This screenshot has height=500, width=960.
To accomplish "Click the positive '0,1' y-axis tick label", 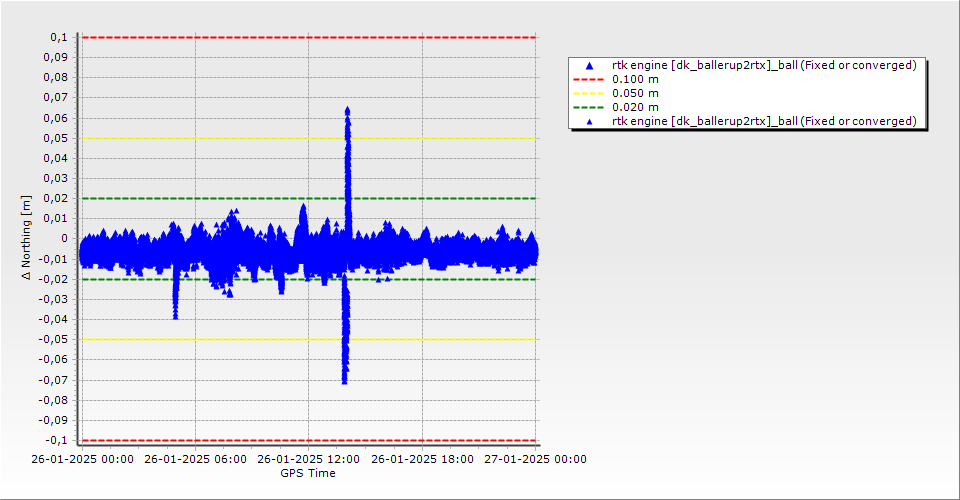I will [x=59, y=37].
